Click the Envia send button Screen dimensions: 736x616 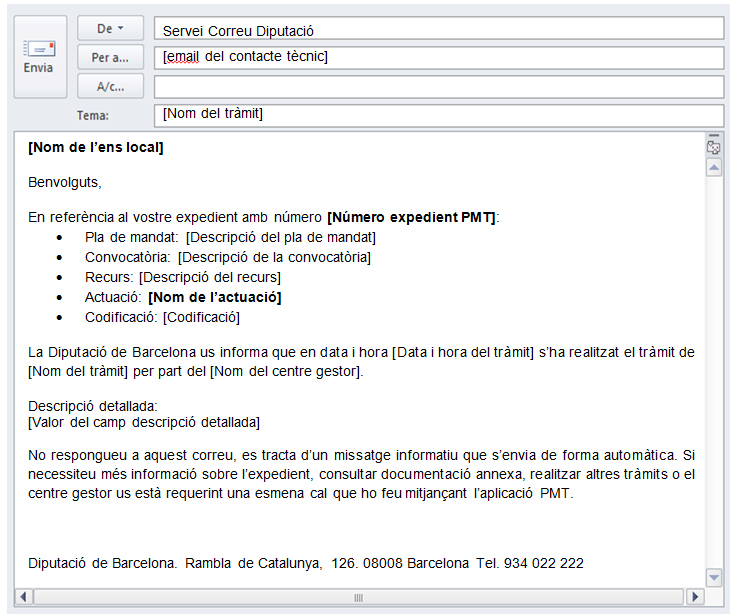tap(40, 57)
